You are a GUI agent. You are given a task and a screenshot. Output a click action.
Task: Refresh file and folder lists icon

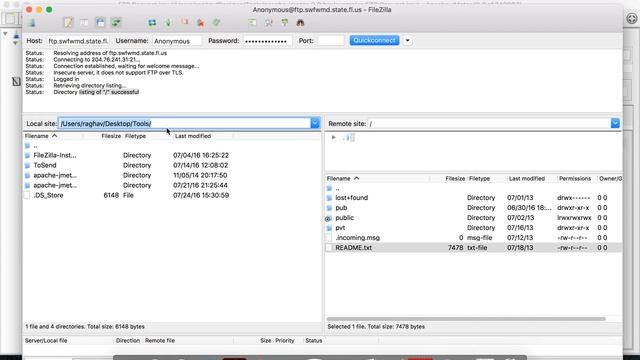click(152, 23)
